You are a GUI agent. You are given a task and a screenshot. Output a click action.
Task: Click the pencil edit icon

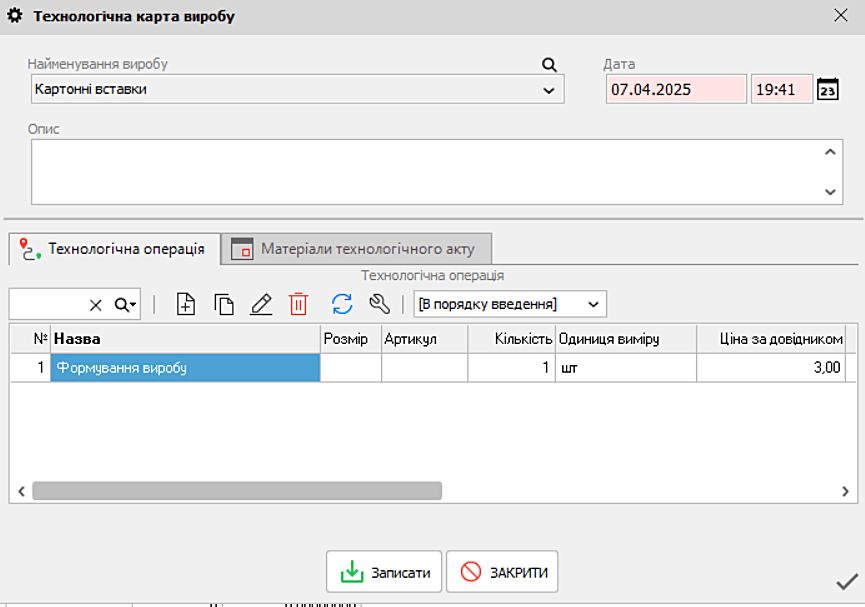261,304
